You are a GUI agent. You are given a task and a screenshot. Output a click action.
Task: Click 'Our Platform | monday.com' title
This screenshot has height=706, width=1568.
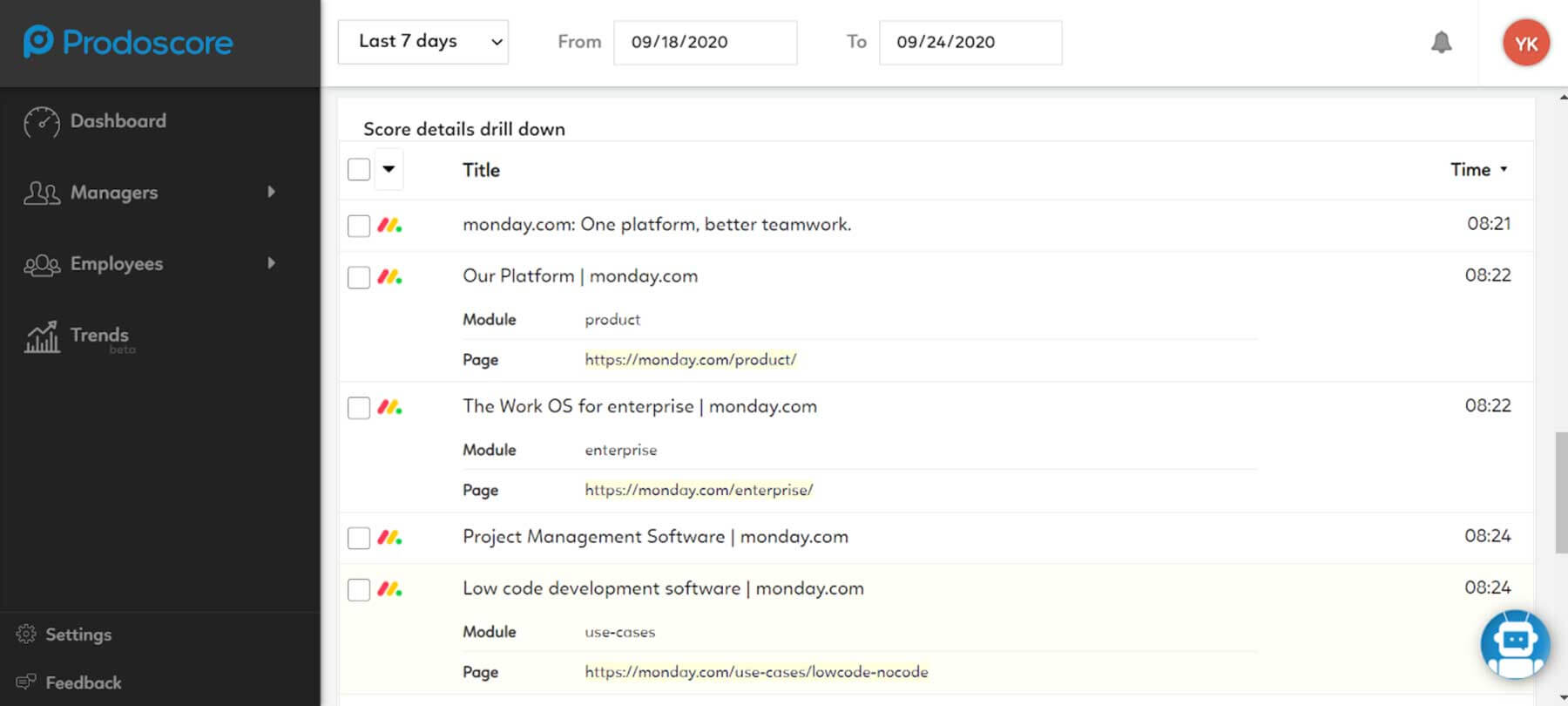580,276
